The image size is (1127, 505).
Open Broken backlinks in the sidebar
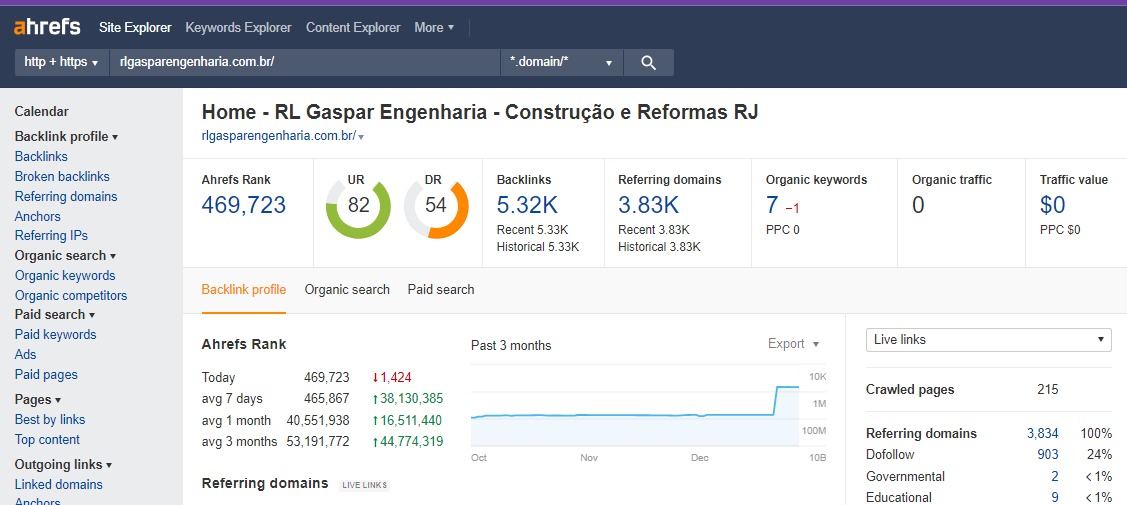62,176
